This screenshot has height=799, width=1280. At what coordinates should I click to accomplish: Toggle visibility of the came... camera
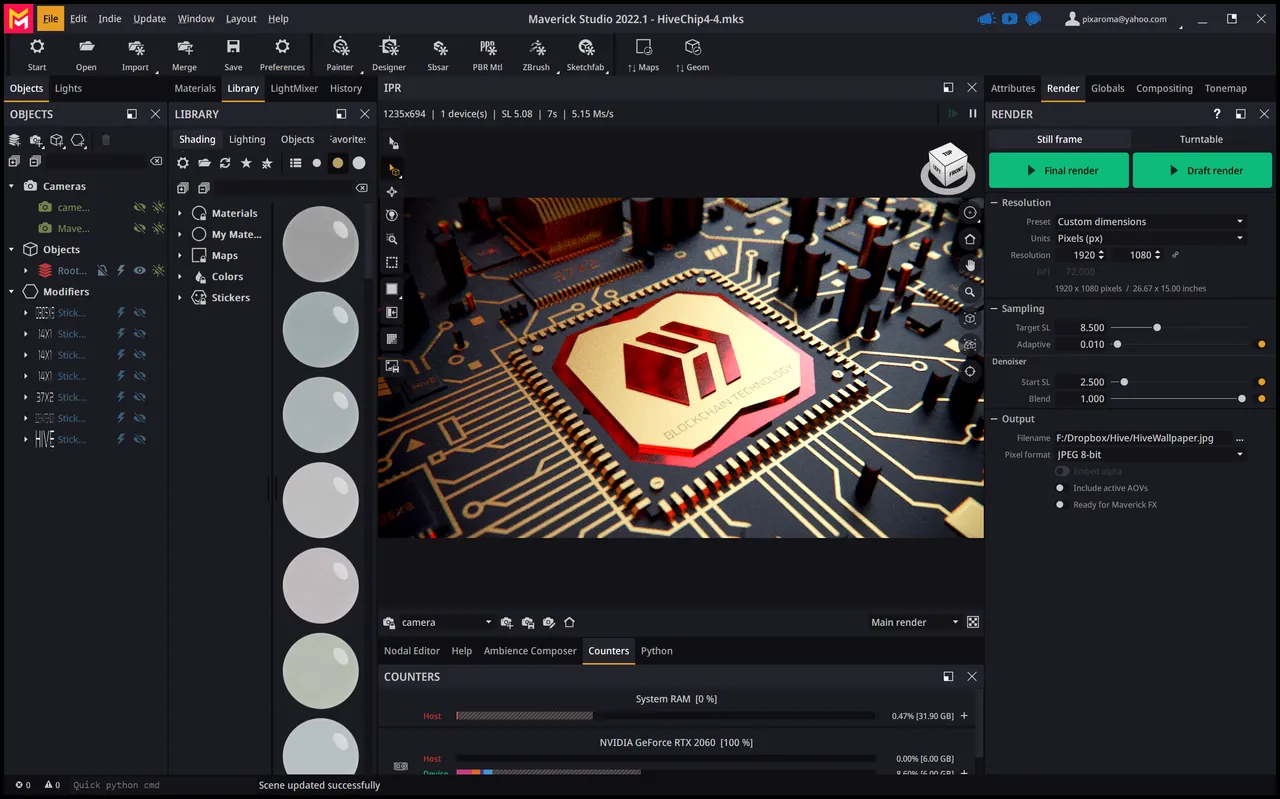[x=140, y=207]
